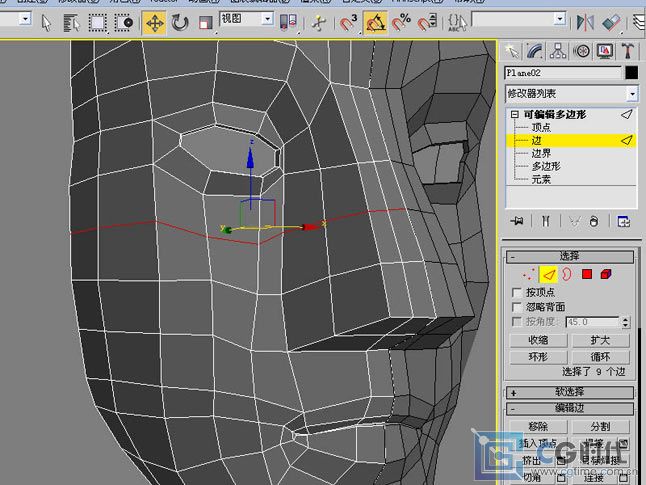Open the Select by Name list tool

72,23
